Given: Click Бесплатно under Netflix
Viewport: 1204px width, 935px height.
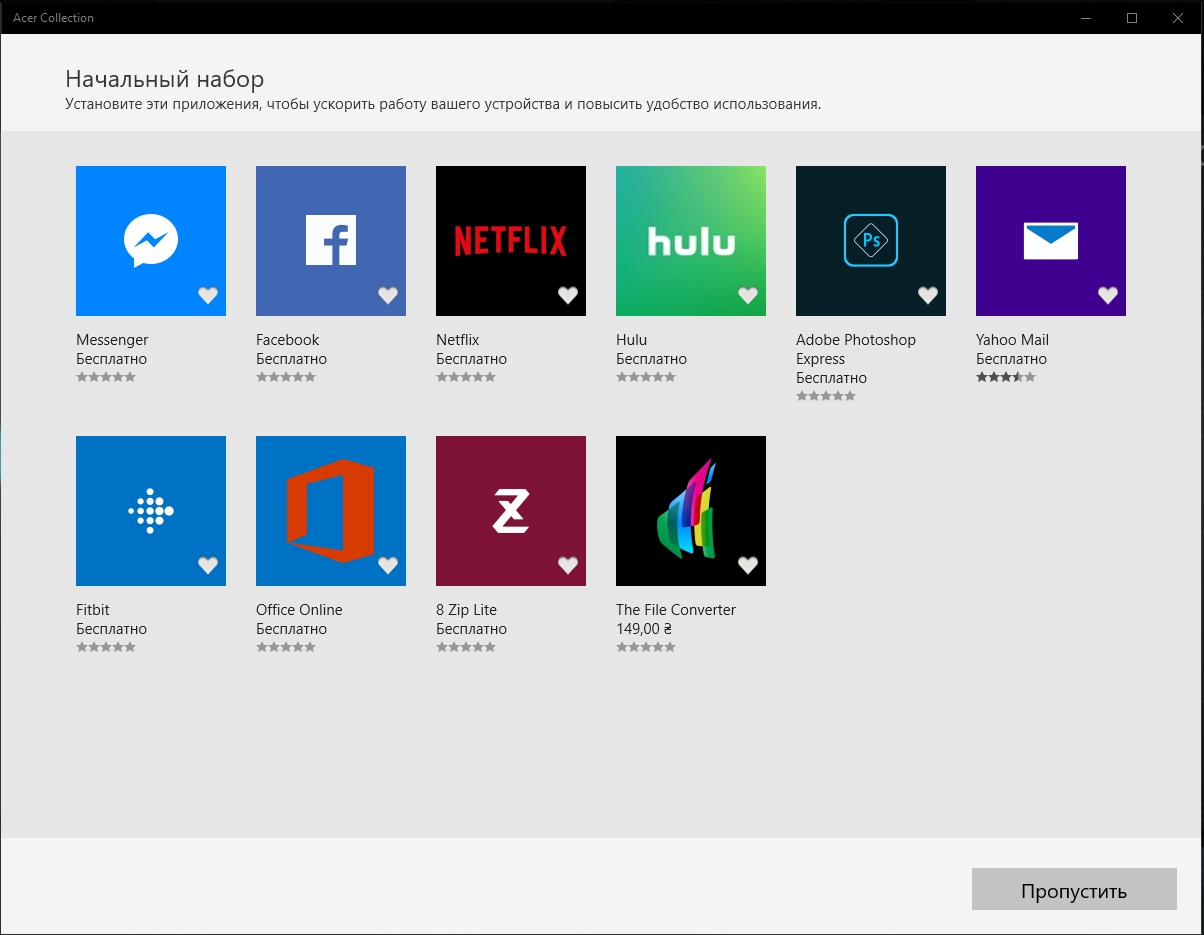Looking at the screenshot, I should pyautogui.click(x=472, y=359).
